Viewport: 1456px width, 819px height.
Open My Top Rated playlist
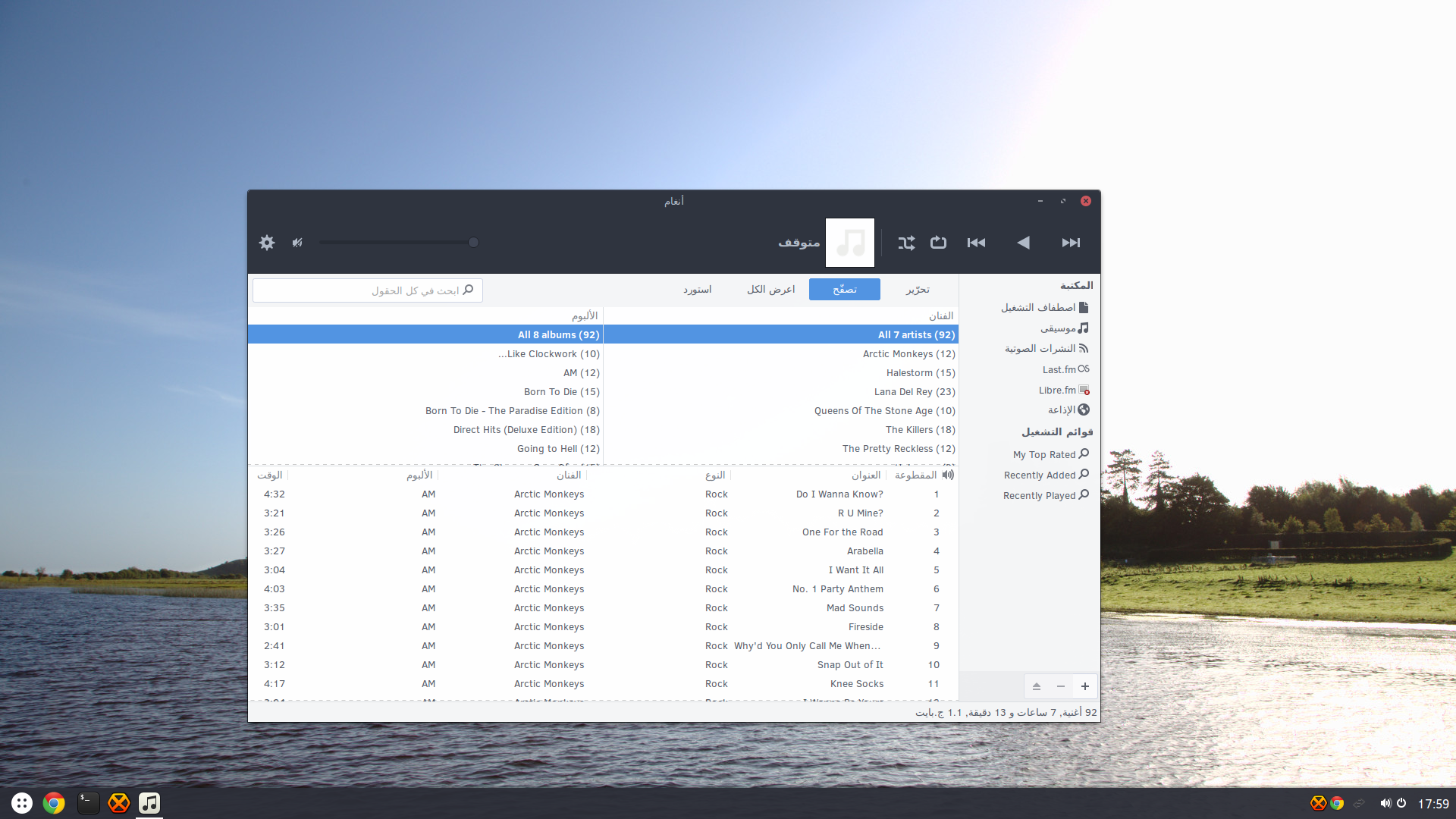point(1051,454)
